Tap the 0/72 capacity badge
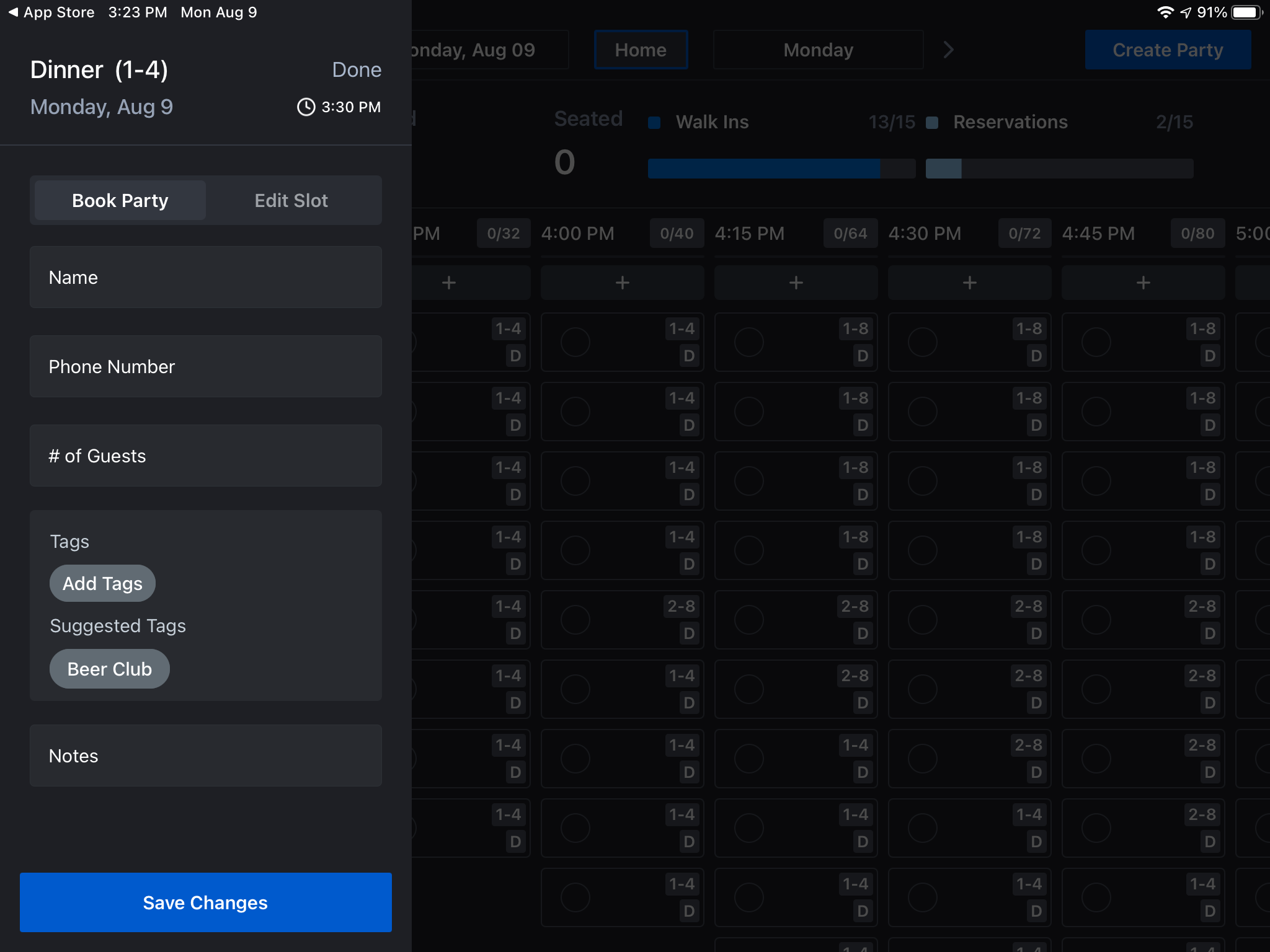The image size is (1270, 952). click(1024, 233)
